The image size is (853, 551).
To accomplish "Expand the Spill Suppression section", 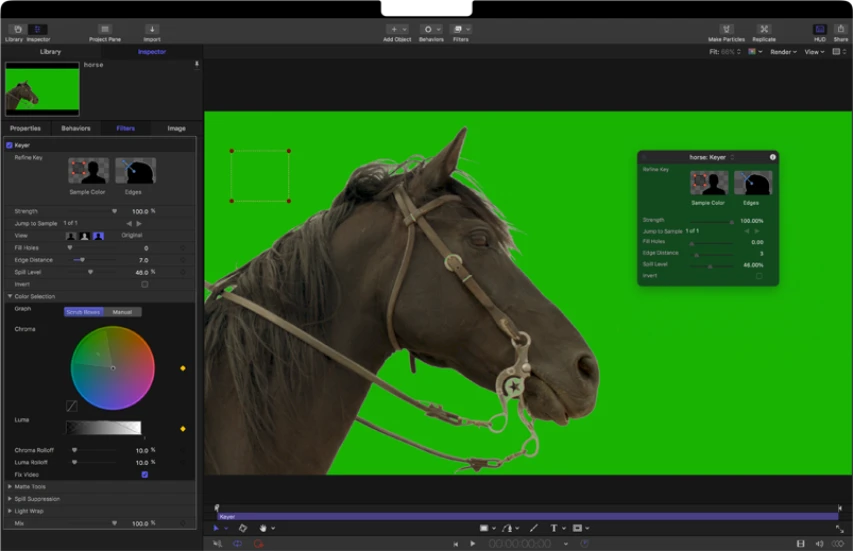I will click(10, 499).
